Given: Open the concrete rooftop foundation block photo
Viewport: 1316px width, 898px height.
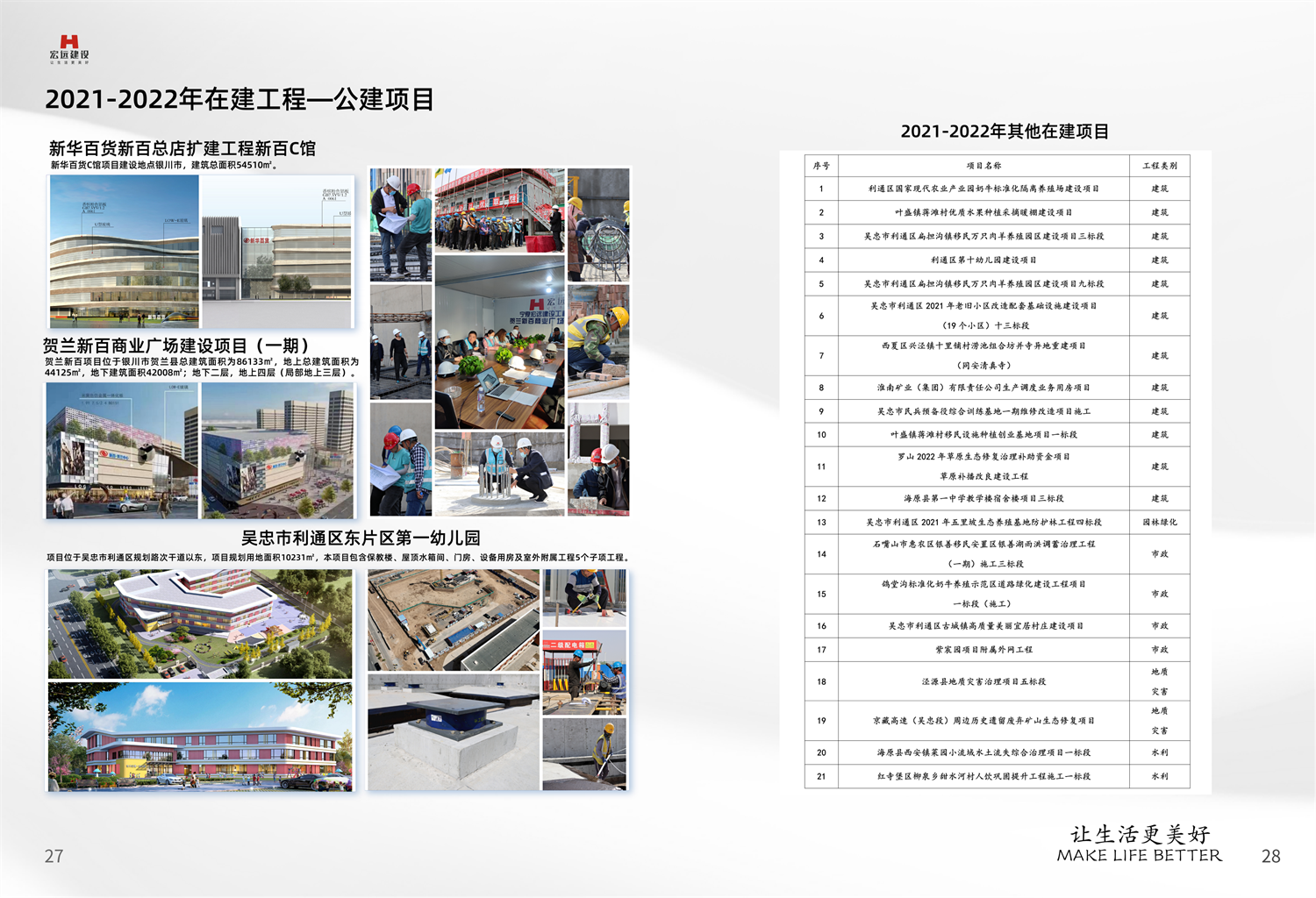Looking at the screenshot, I should 454,732.
